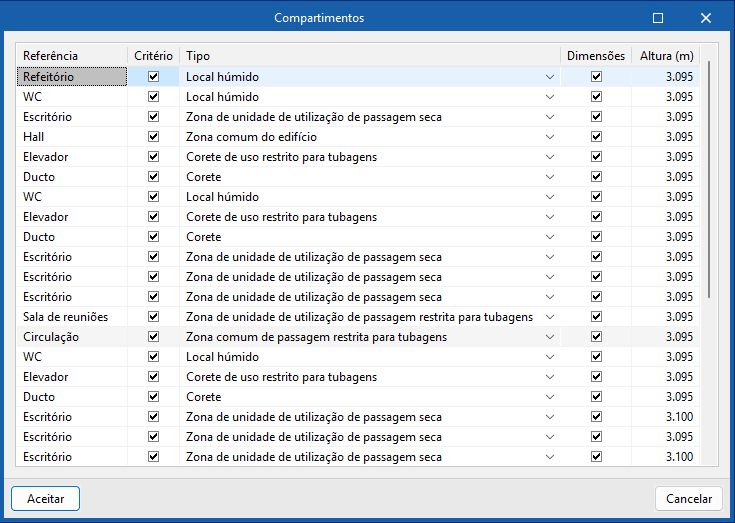Select the Refeitório reference cell
Image resolution: width=735 pixels, height=523 pixels.
[x=72, y=77]
